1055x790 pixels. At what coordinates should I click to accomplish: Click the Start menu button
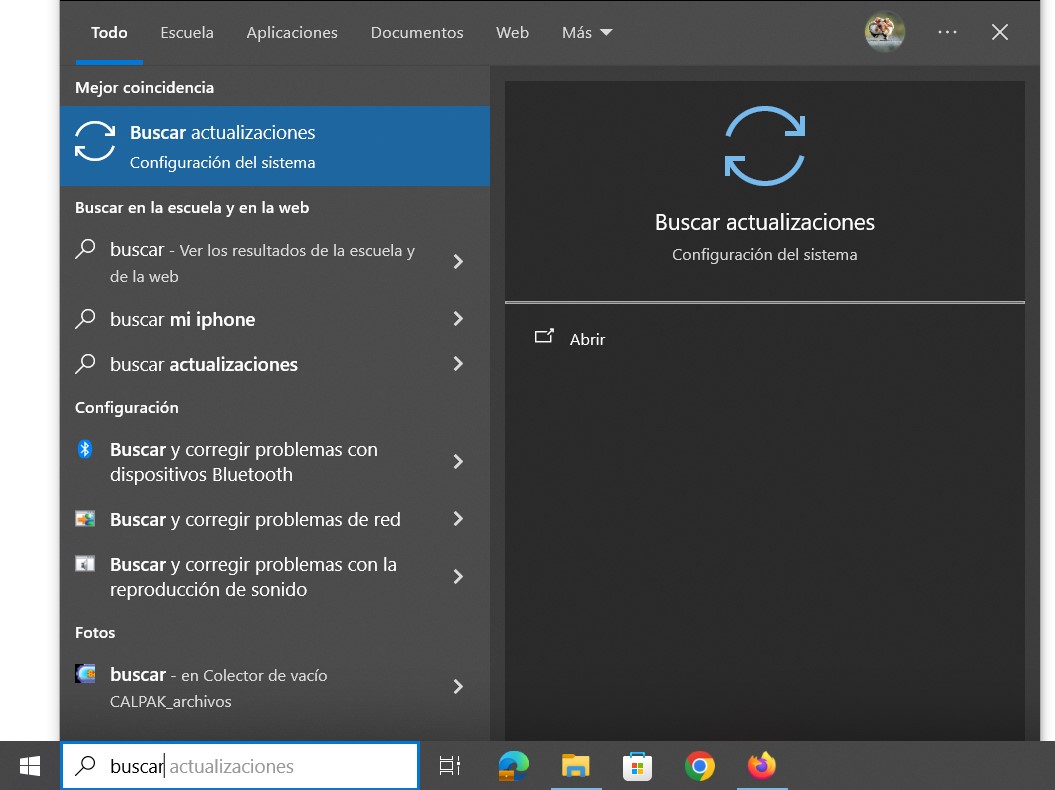coord(28,765)
